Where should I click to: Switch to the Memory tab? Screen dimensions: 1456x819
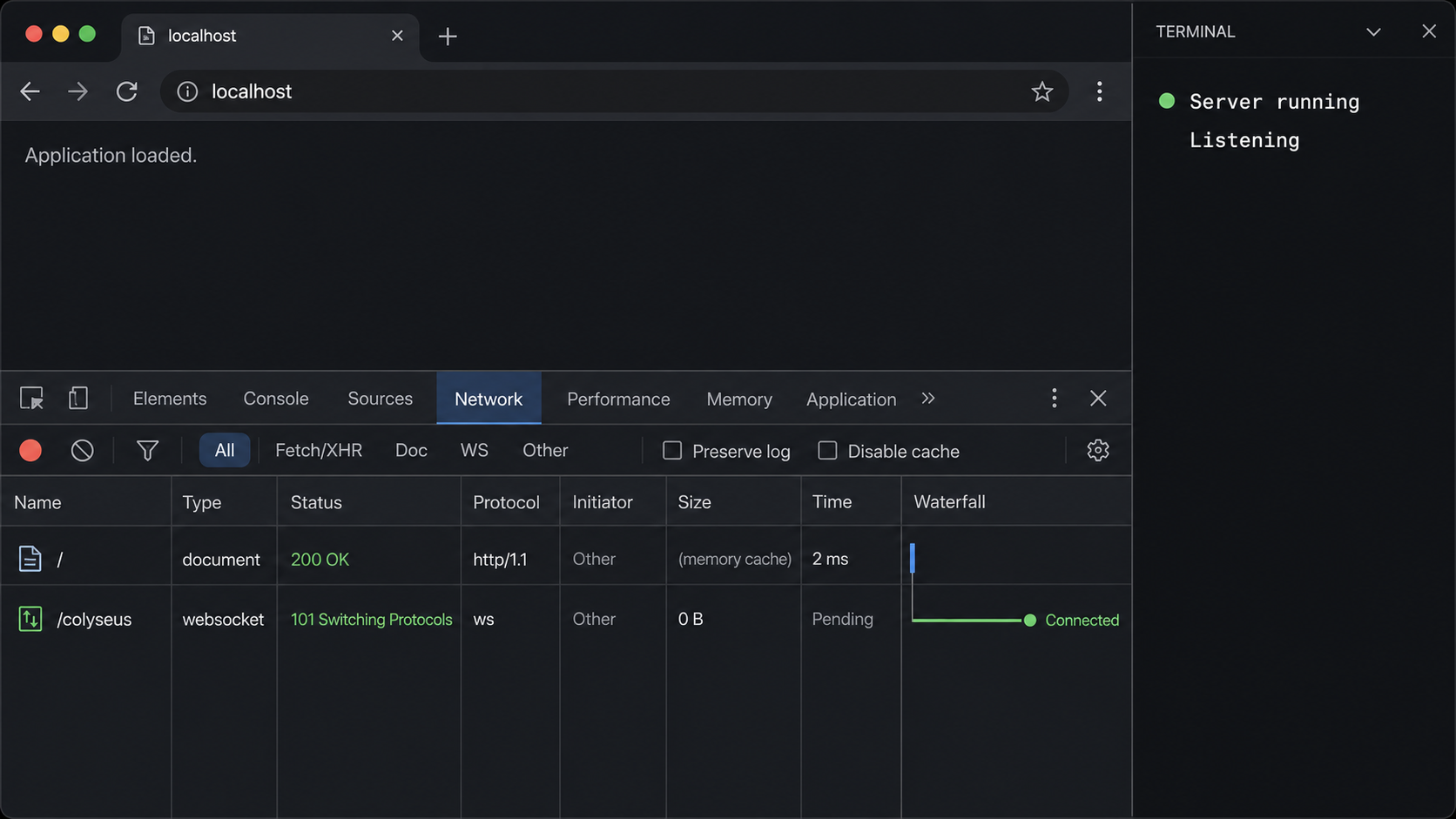pyautogui.click(x=739, y=399)
